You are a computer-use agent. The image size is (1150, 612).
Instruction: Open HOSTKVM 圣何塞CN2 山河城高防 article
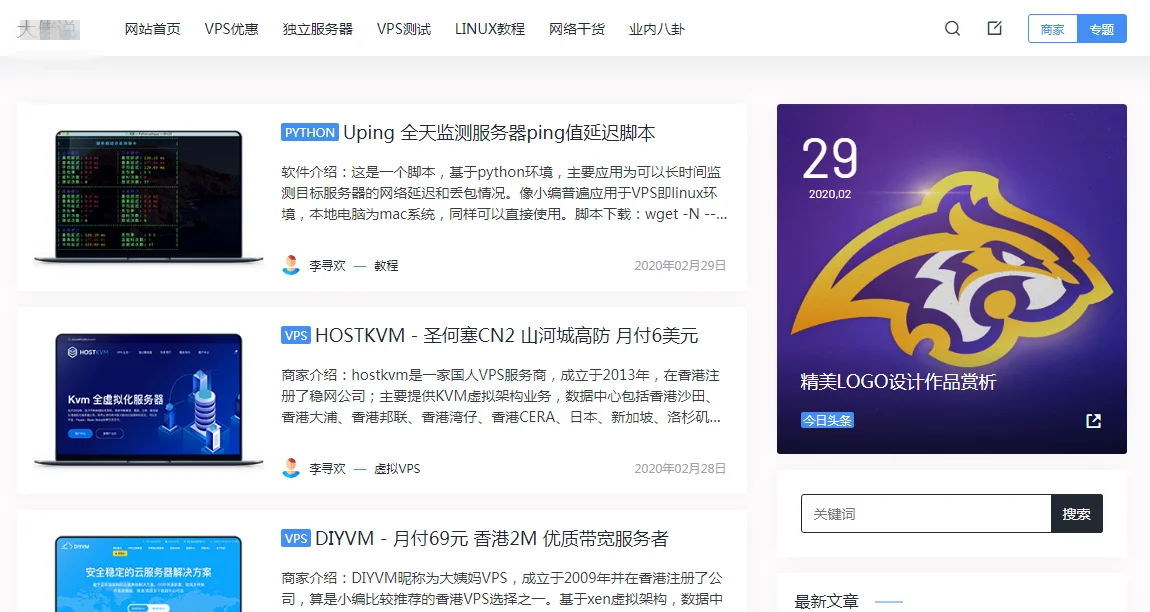(x=507, y=336)
